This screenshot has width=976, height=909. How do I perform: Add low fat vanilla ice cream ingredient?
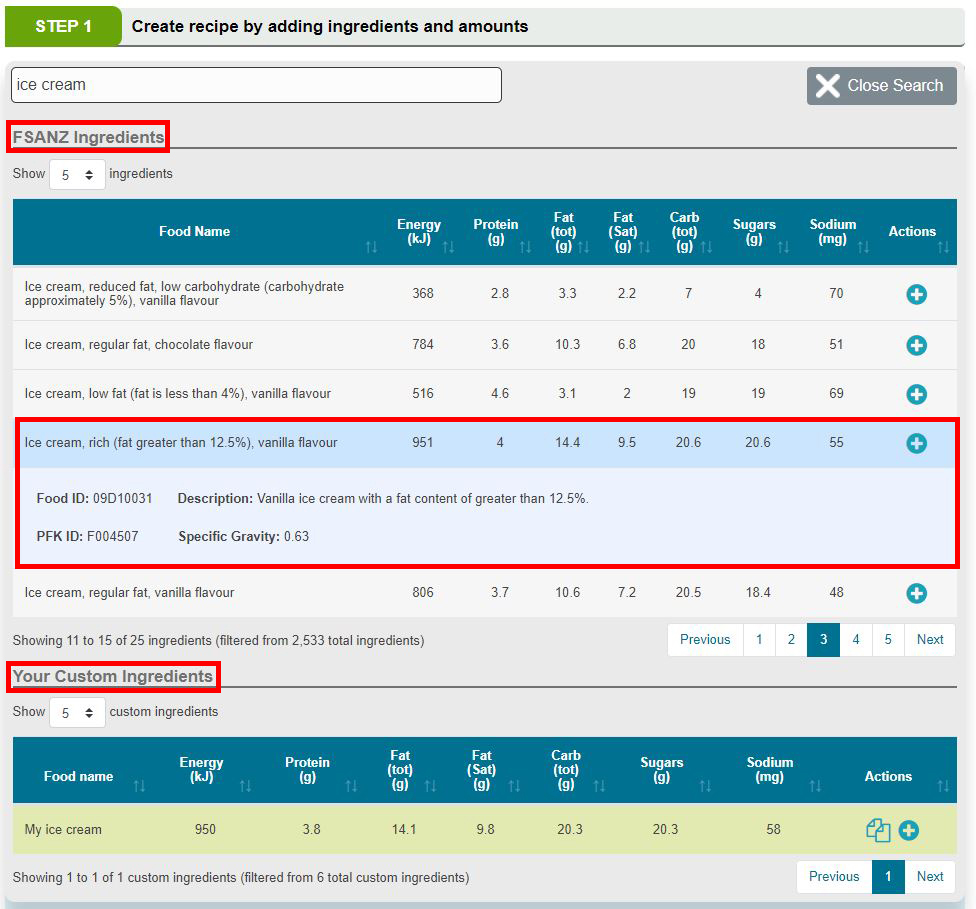coord(916,394)
